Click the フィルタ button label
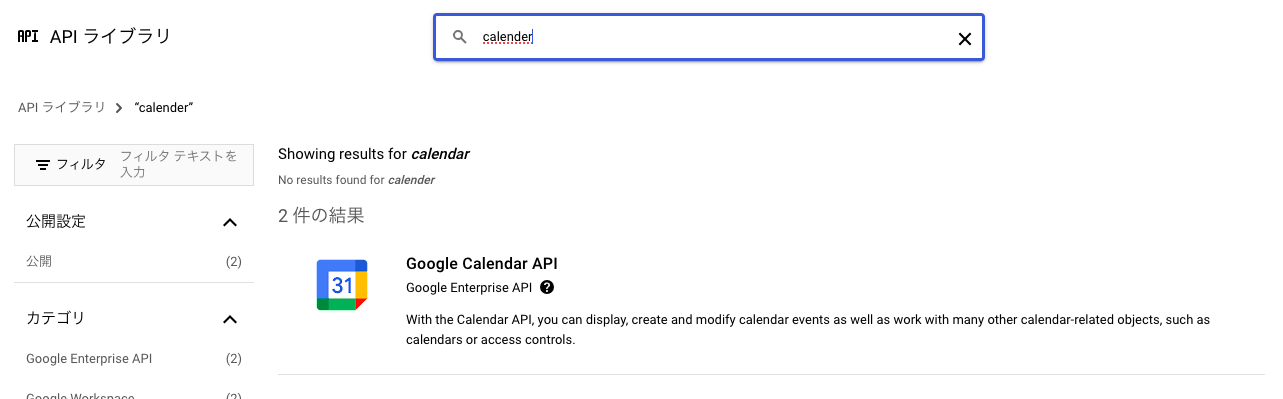 pos(82,164)
